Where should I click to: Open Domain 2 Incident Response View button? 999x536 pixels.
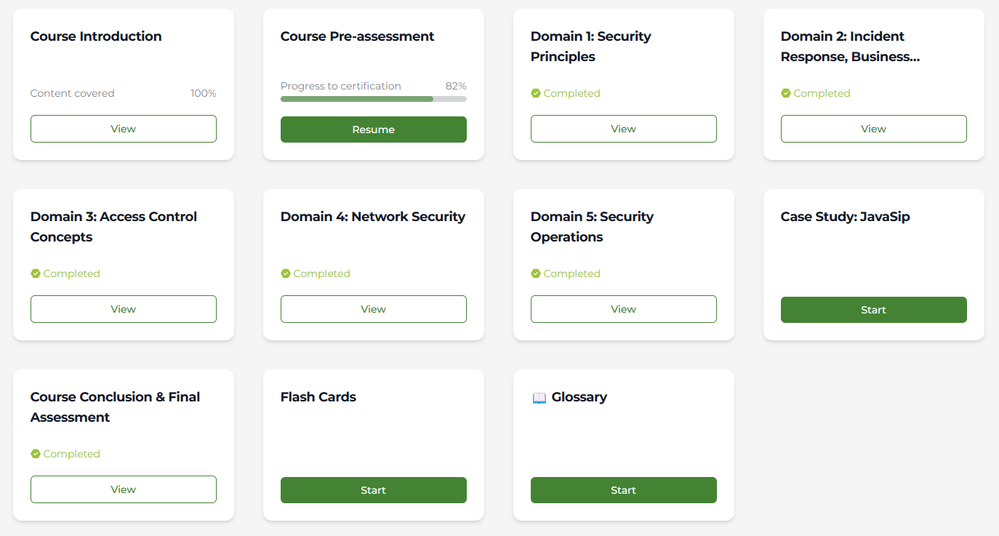point(873,129)
